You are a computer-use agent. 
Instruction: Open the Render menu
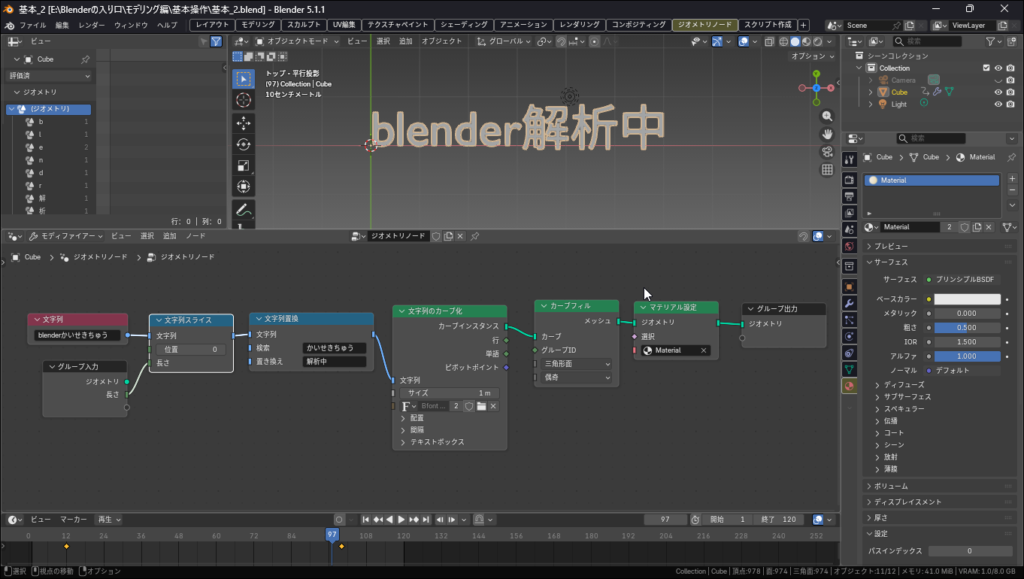[x=91, y=25]
